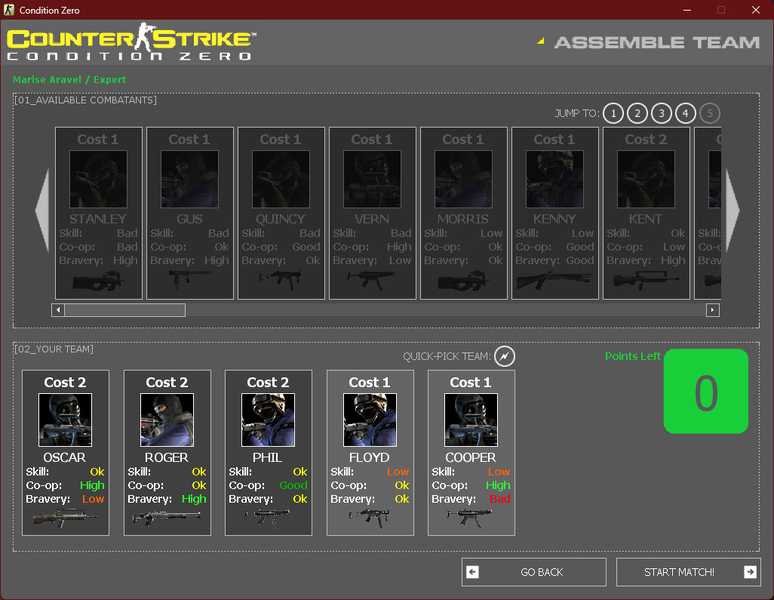Click Vern's weapon icon
The width and height of the screenshot is (774, 600).
(371, 279)
